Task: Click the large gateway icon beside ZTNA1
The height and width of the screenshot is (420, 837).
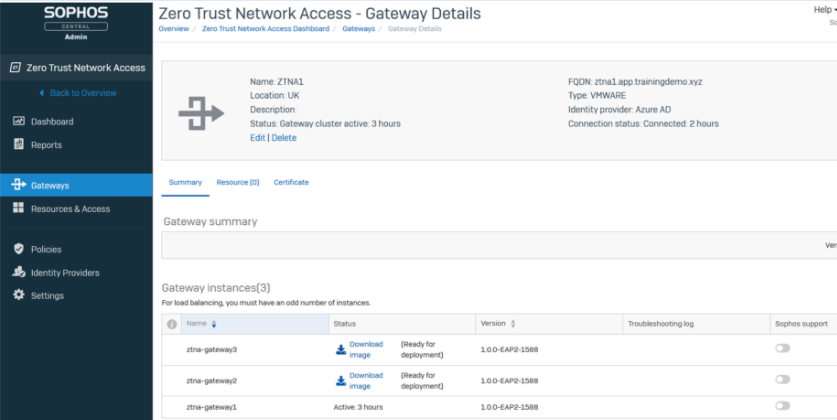Action: 201,114
